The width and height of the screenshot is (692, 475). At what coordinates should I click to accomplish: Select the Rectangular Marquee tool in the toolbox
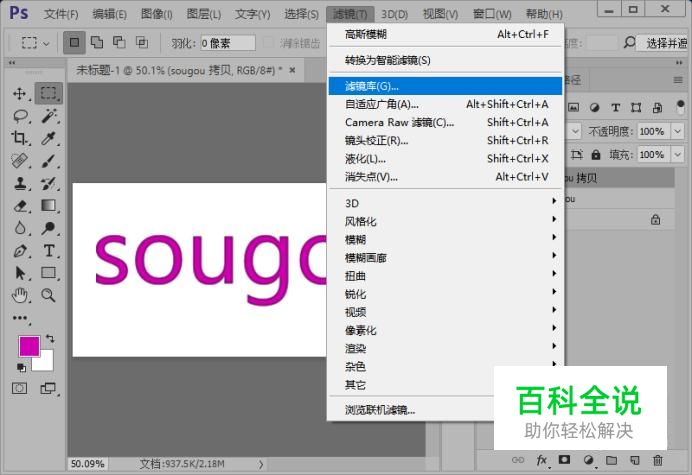(49, 93)
